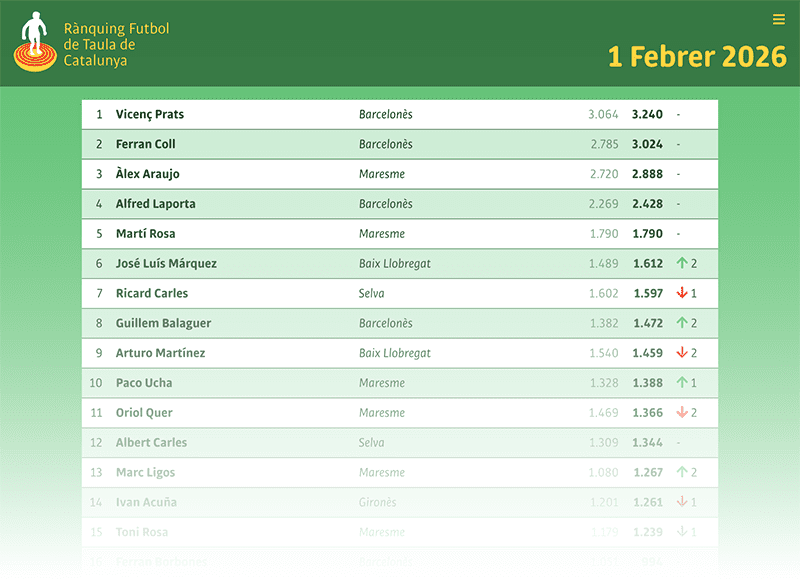800x579 pixels.
Task: Click Martí Rosa's score 1.790 in bold
Action: click(x=648, y=234)
